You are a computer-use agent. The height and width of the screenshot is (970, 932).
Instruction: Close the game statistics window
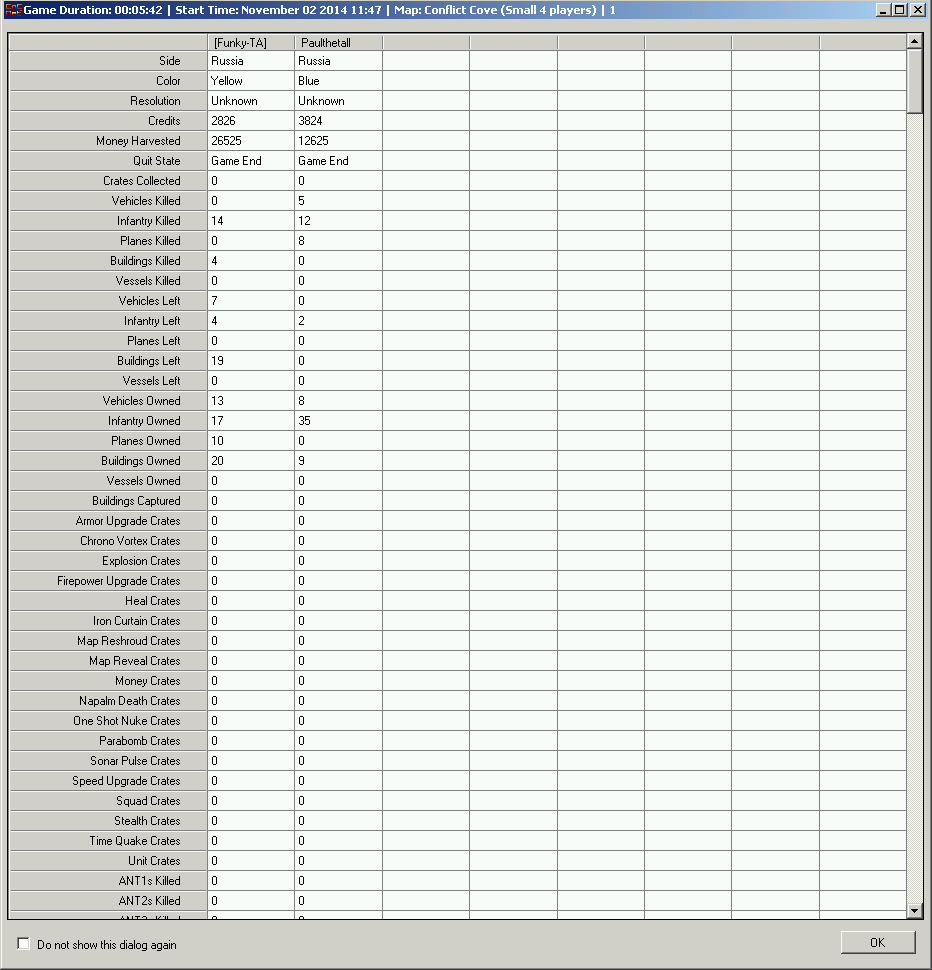(919, 10)
